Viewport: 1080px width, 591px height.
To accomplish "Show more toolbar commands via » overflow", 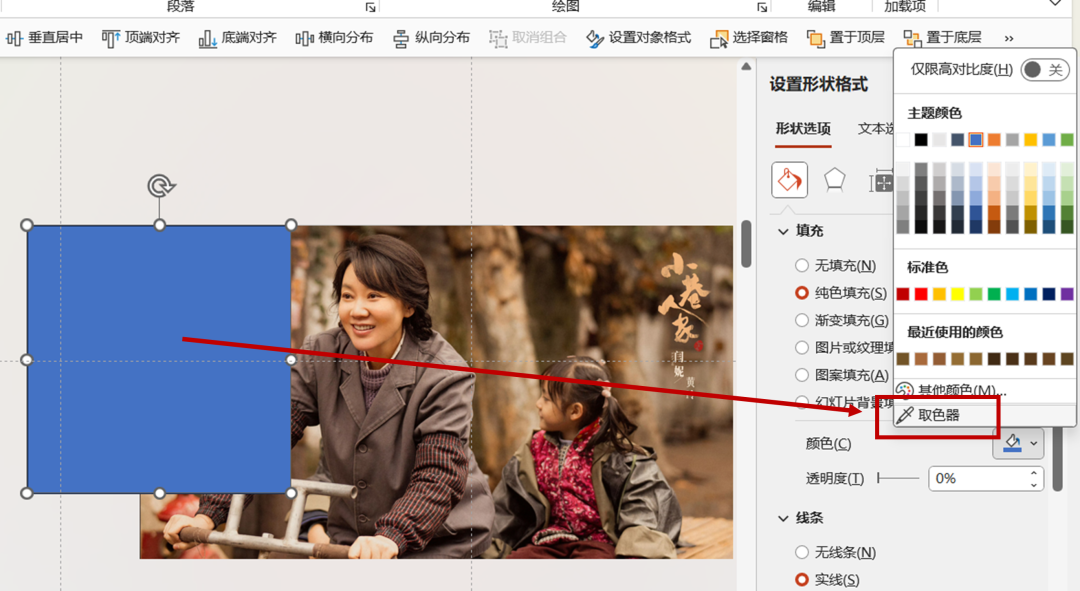I will (x=1009, y=38).
